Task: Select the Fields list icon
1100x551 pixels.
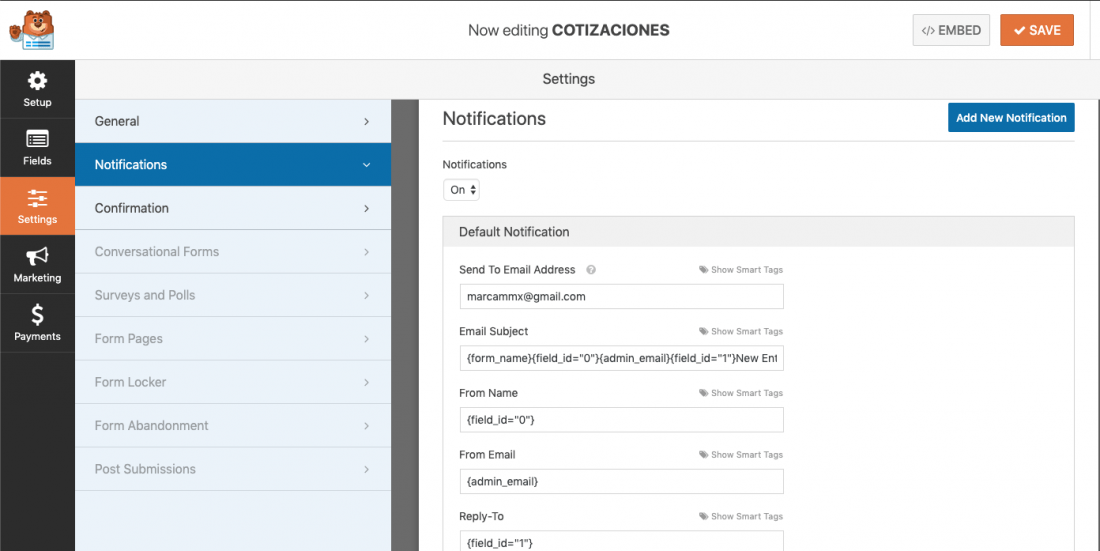Action: coord(37,139)
